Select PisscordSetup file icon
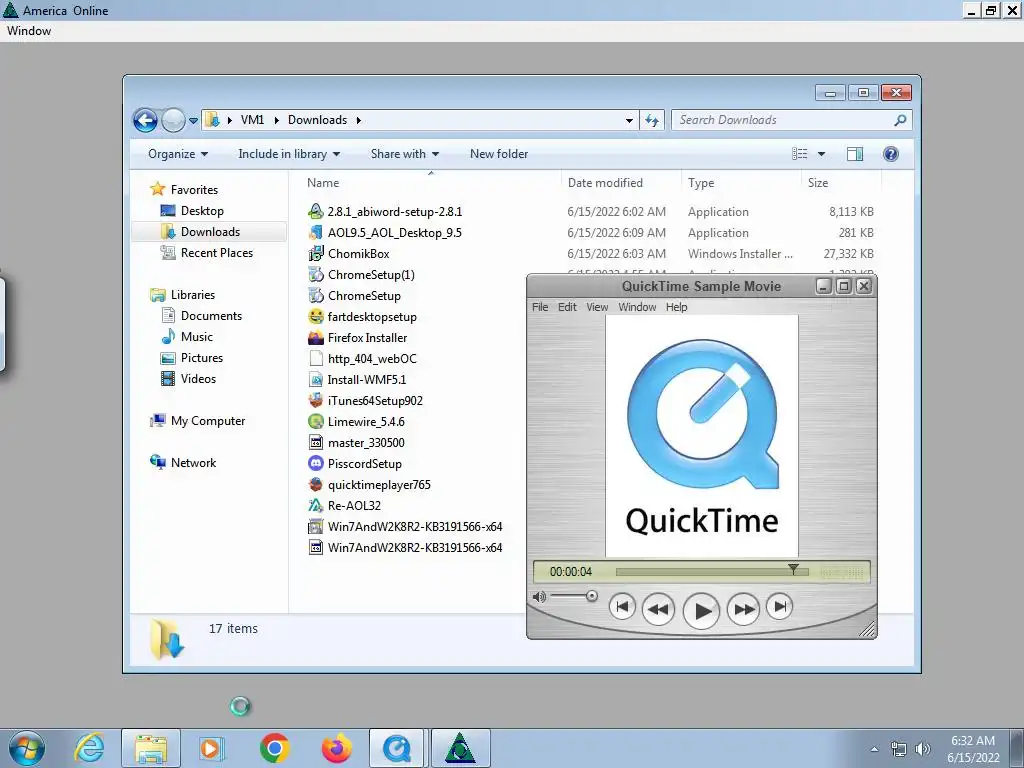The image size is (1024, 768). coord(316,464)
